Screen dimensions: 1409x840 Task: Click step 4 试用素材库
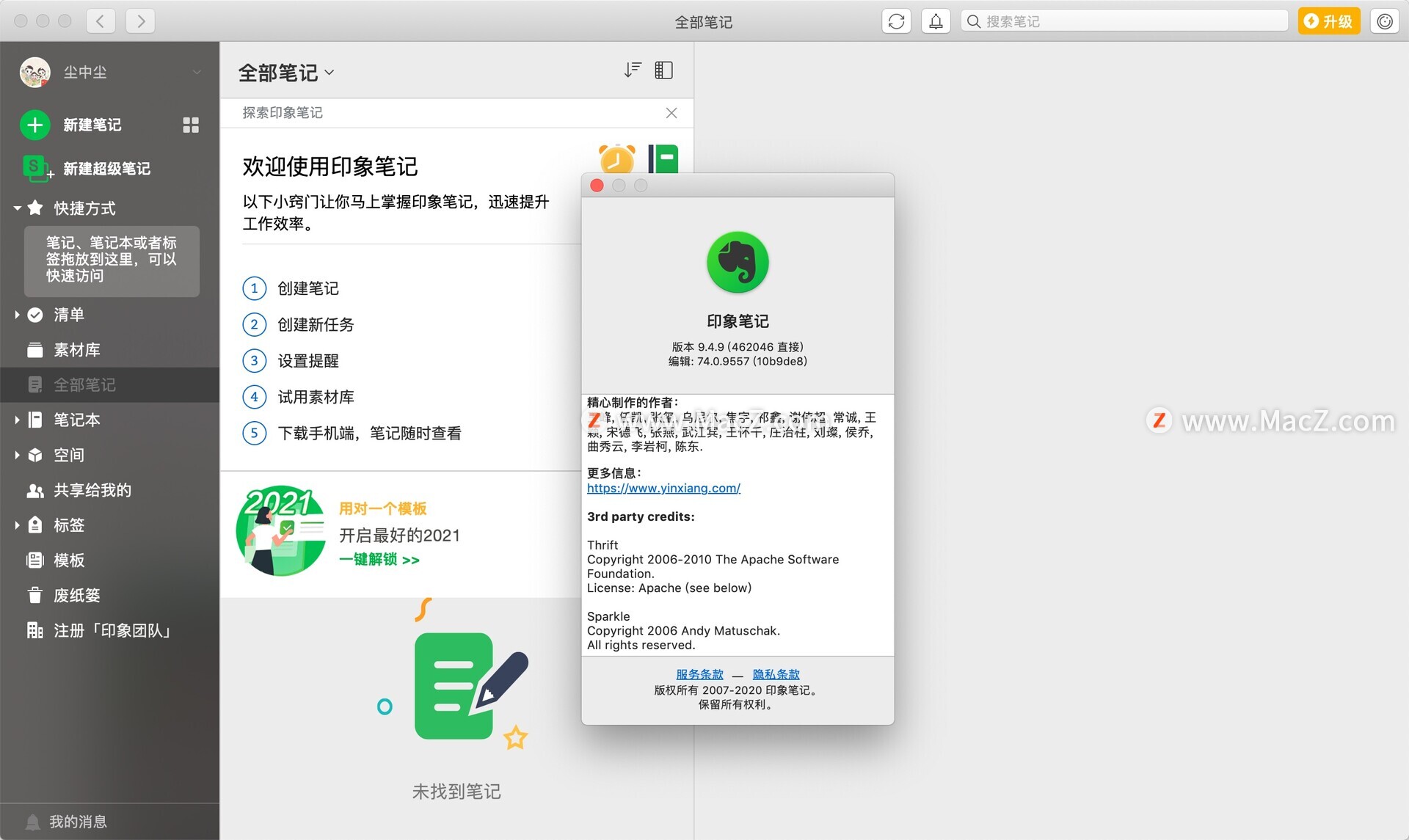click(x=298, y=397)
